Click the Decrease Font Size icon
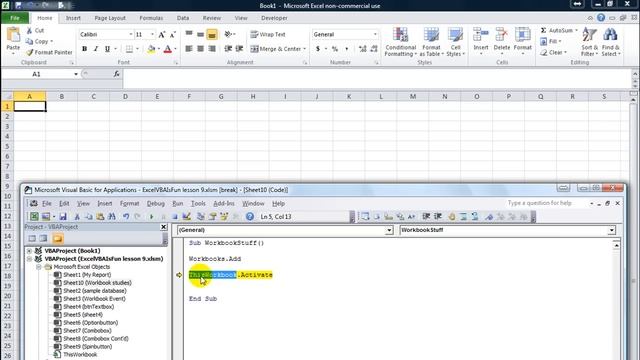640x360 pixels. 173,35
